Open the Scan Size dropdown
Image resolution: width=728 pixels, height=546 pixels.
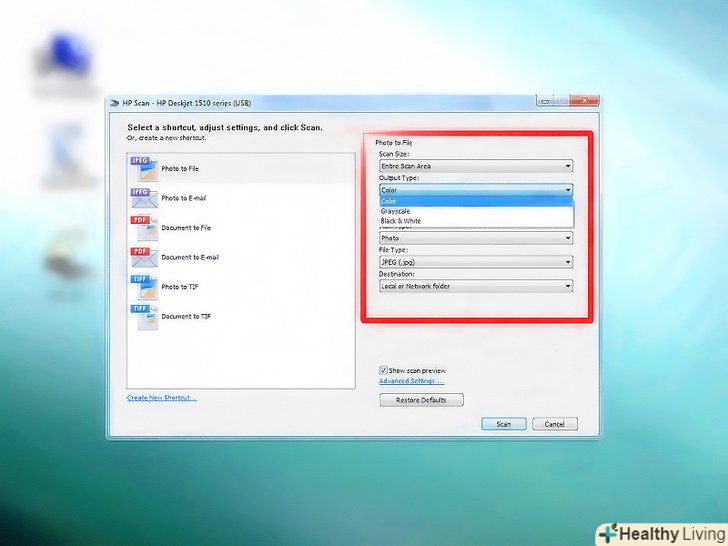476,166
